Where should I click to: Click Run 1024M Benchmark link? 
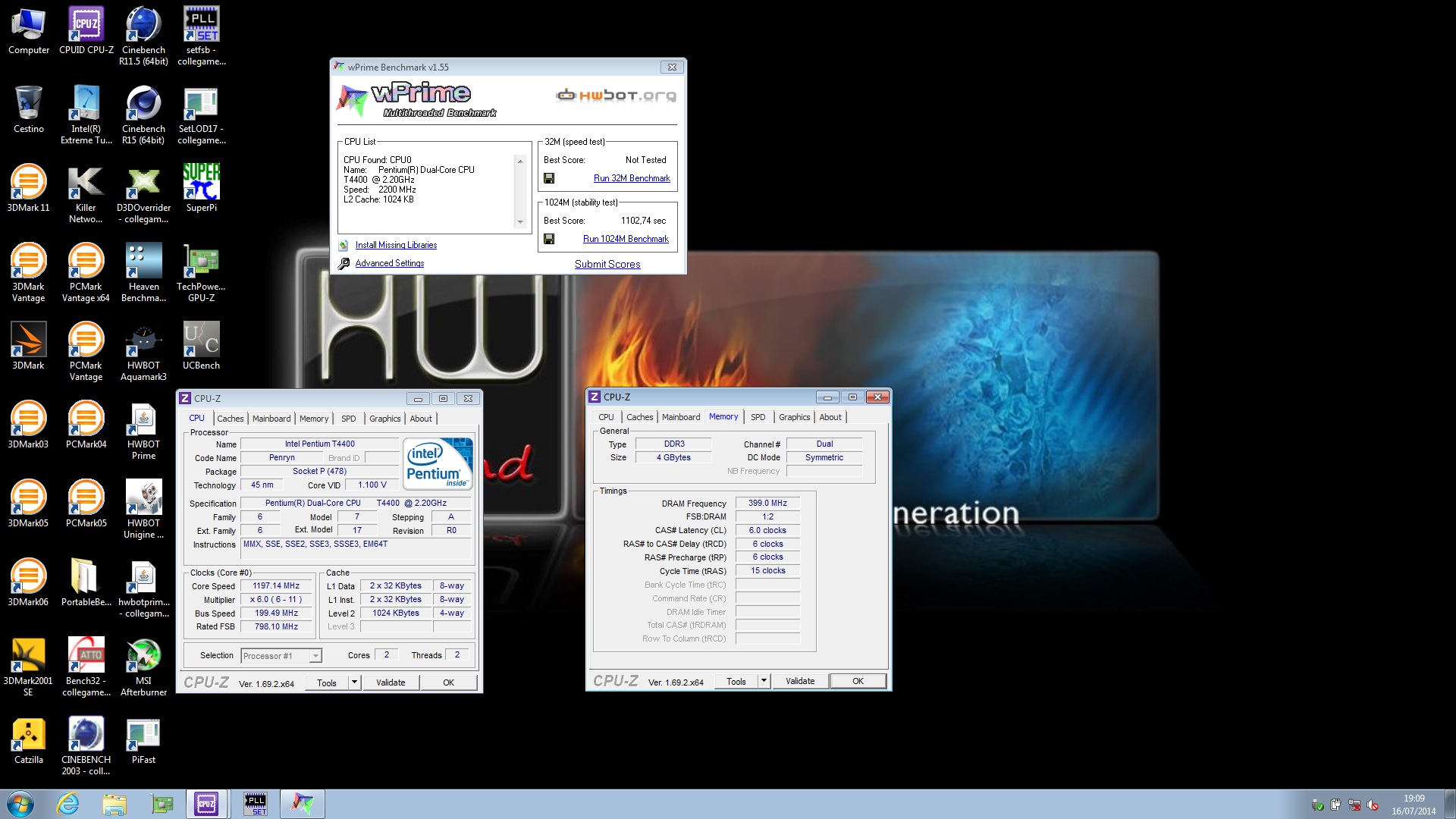point(626,239)
